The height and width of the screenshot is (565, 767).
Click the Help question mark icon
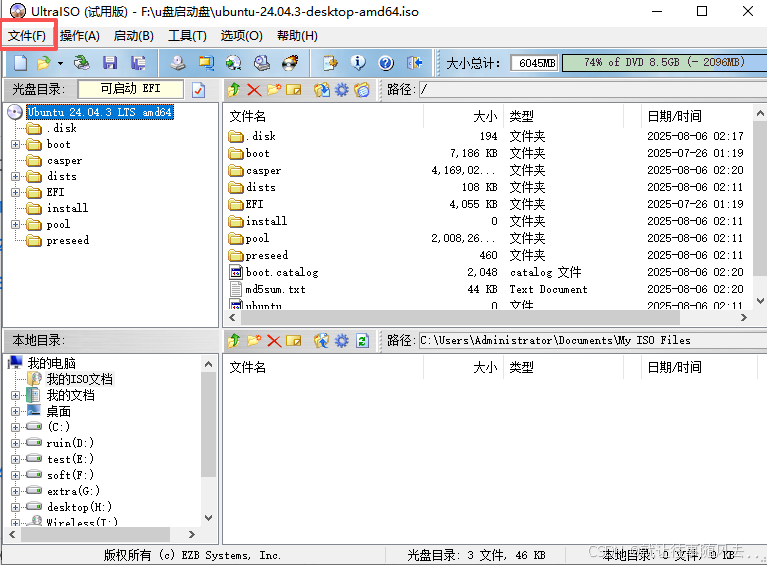386,63
